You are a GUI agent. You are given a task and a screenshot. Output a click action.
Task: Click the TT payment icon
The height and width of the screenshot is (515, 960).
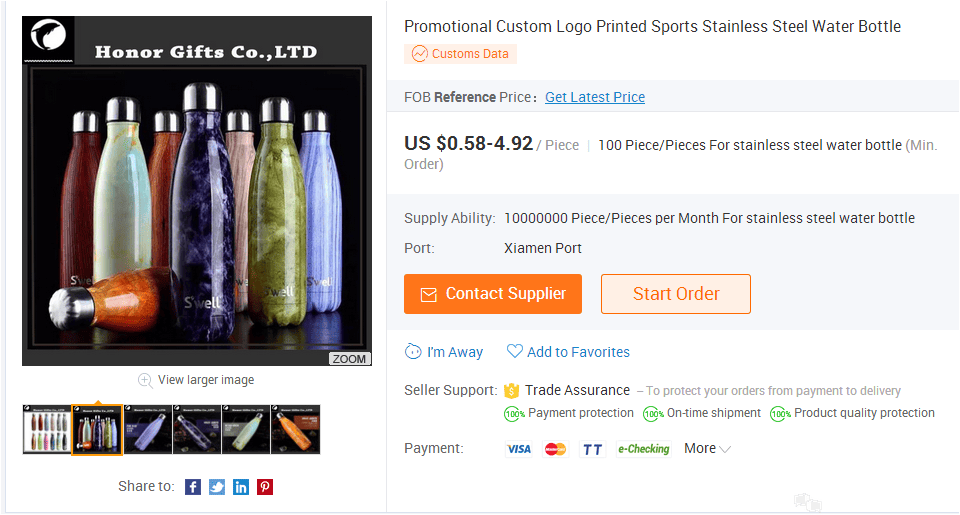coord(592,449)
